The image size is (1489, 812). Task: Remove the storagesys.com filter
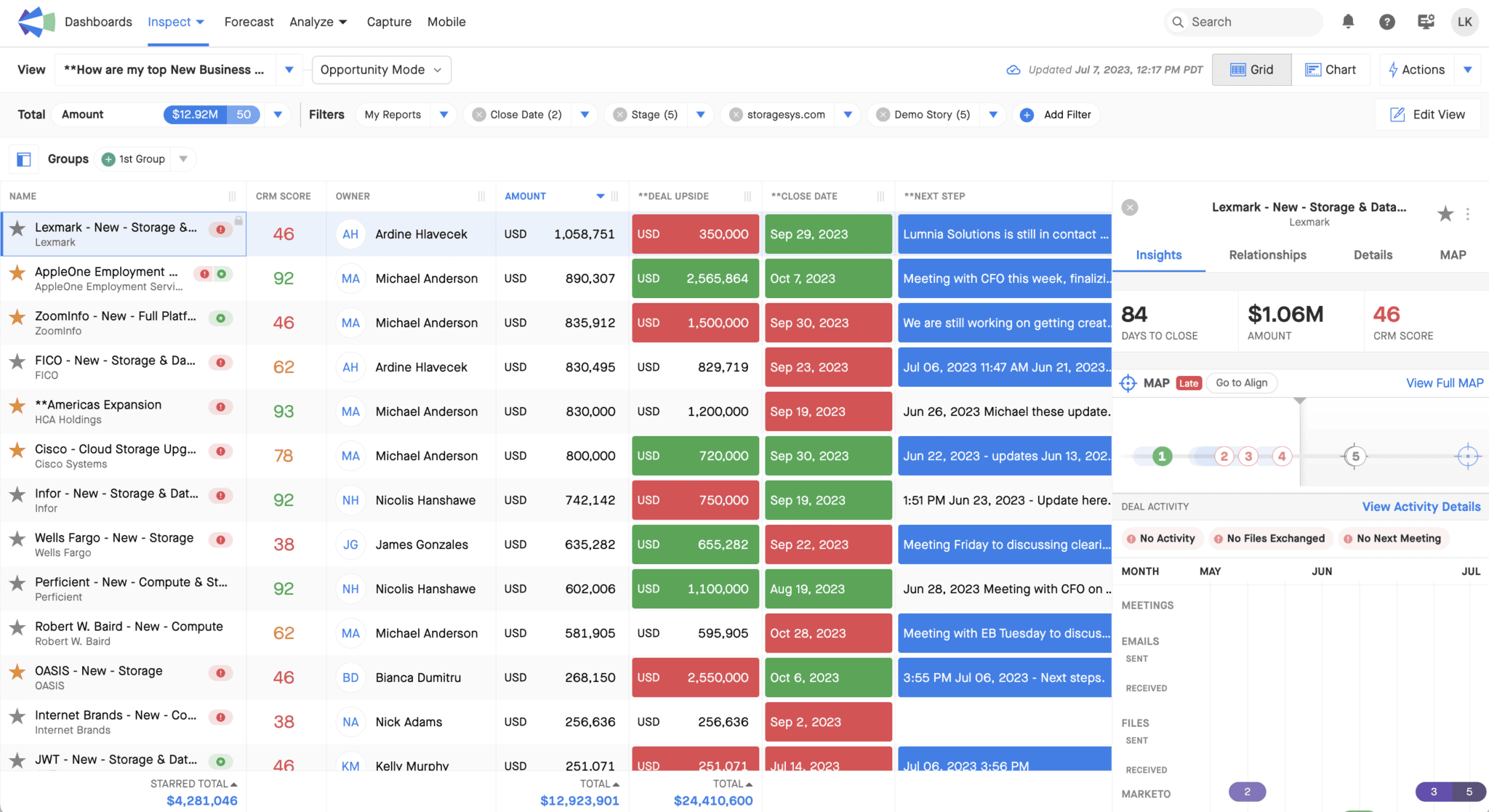point(736,115)
